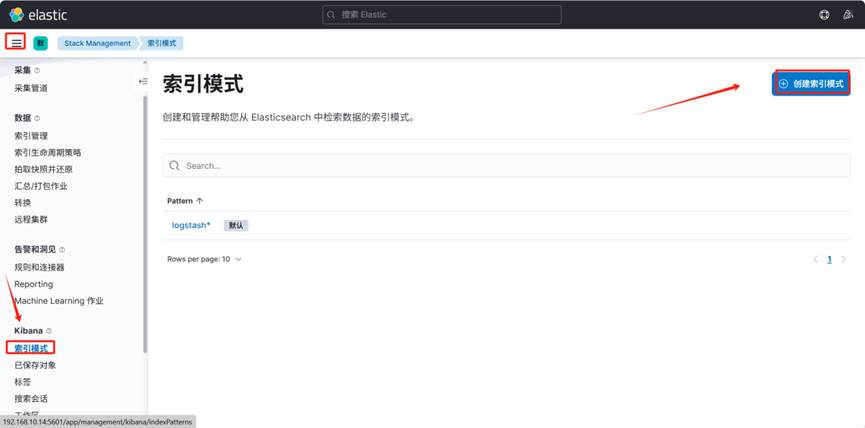Click the 默认 badge beside logstash*
The height and width of the screenshot is (428, 865).
click(236, 226)
